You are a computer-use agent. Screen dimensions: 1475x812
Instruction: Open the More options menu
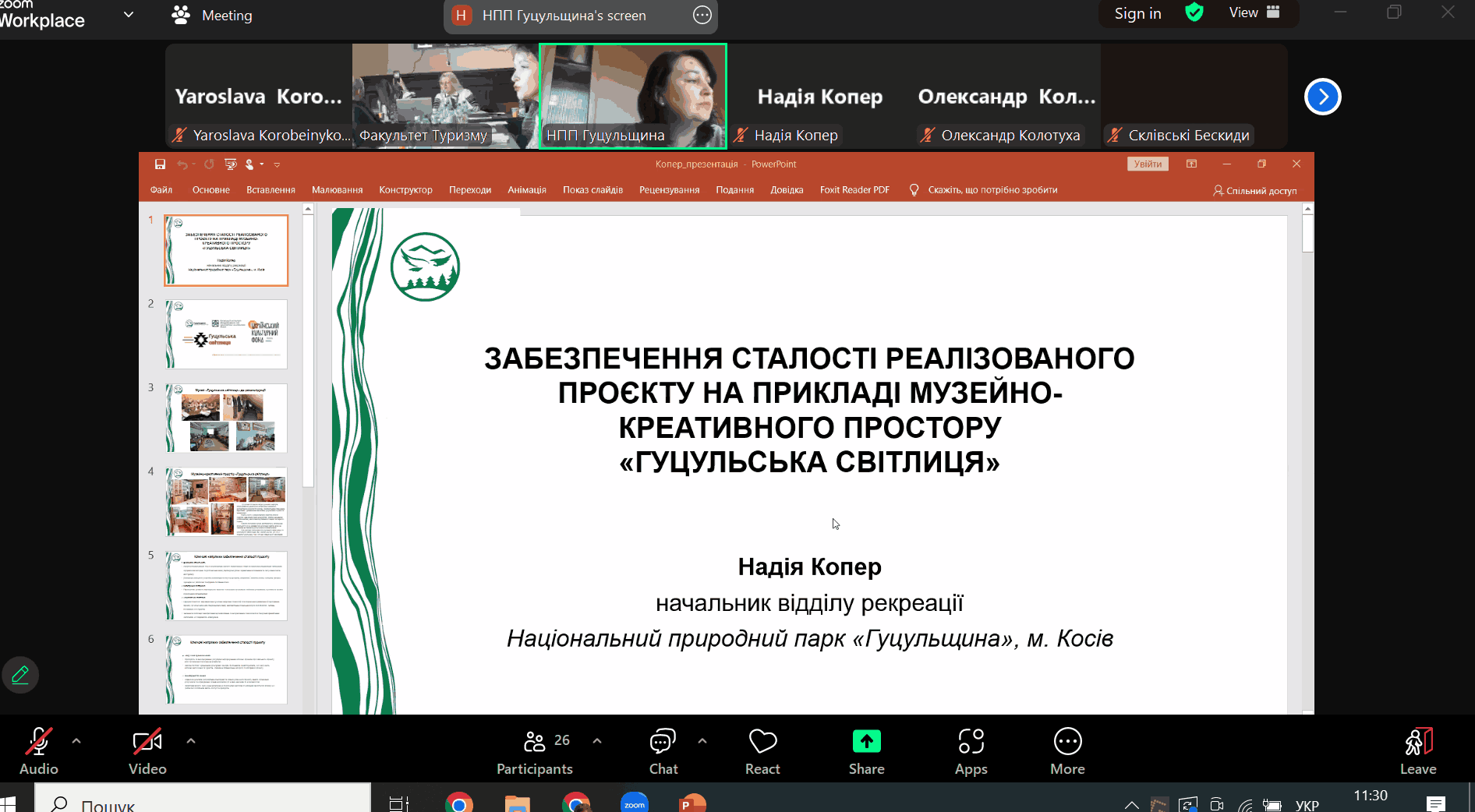click(x=1067, y=752)
